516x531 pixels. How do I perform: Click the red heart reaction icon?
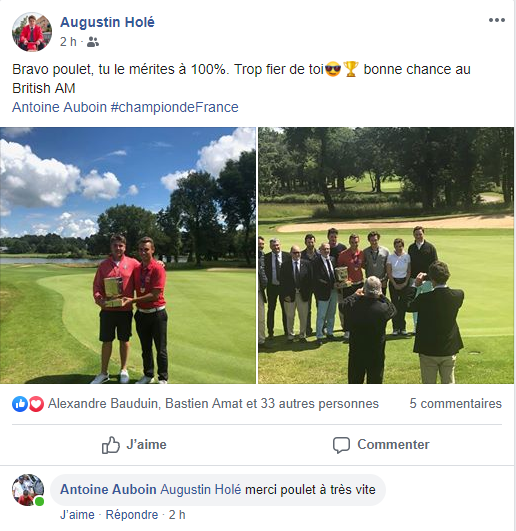coord(36,404)
